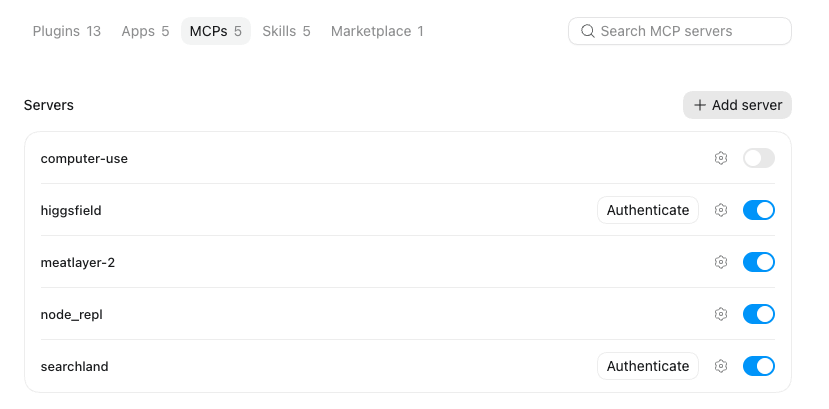Image resolution: width=829 pixels, height=409 pixels.
Task: Disable the searchland server toggle
Action: tap(759, 366)
